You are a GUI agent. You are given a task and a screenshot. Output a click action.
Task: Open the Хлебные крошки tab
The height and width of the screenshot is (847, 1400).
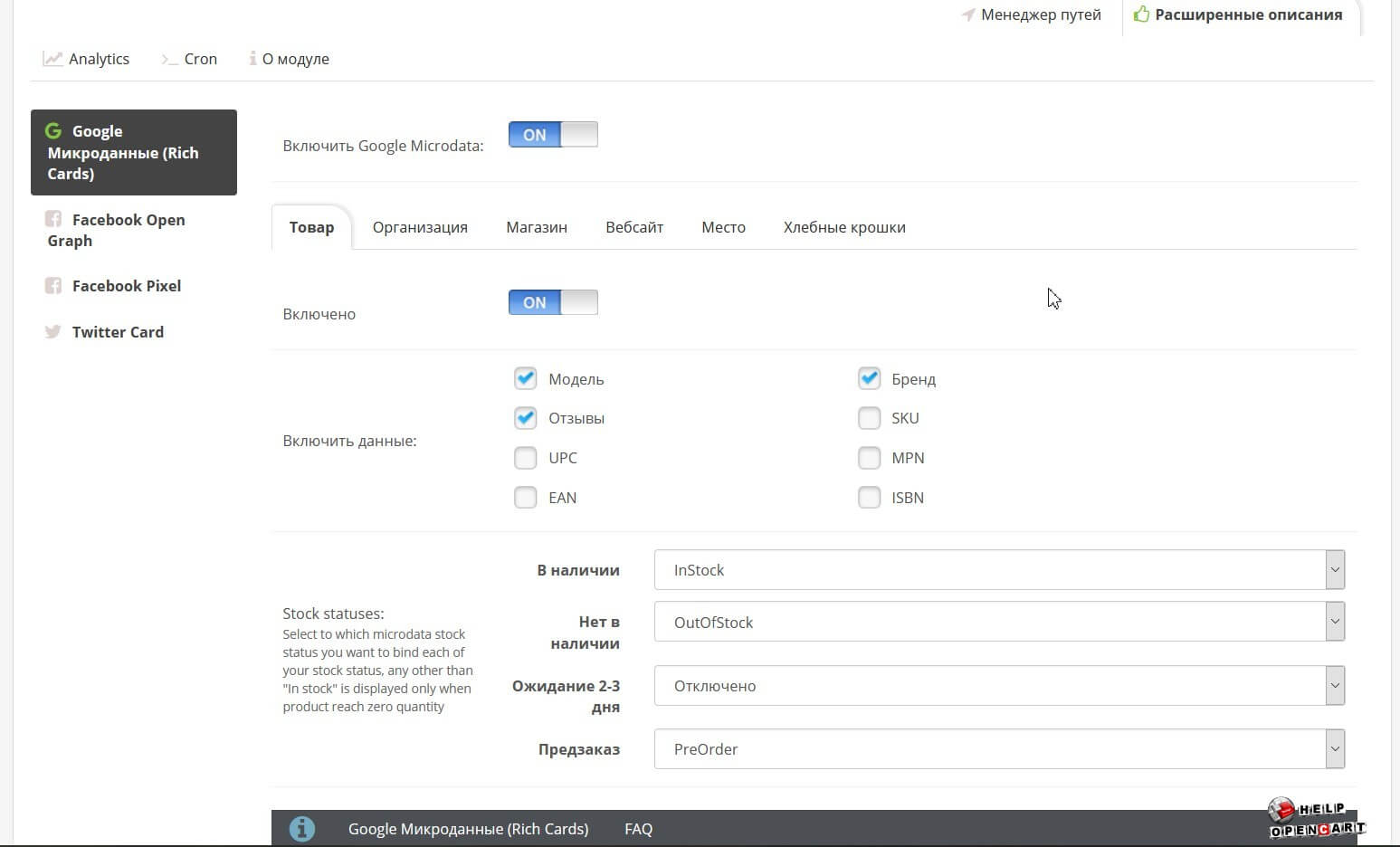(843, 227)
